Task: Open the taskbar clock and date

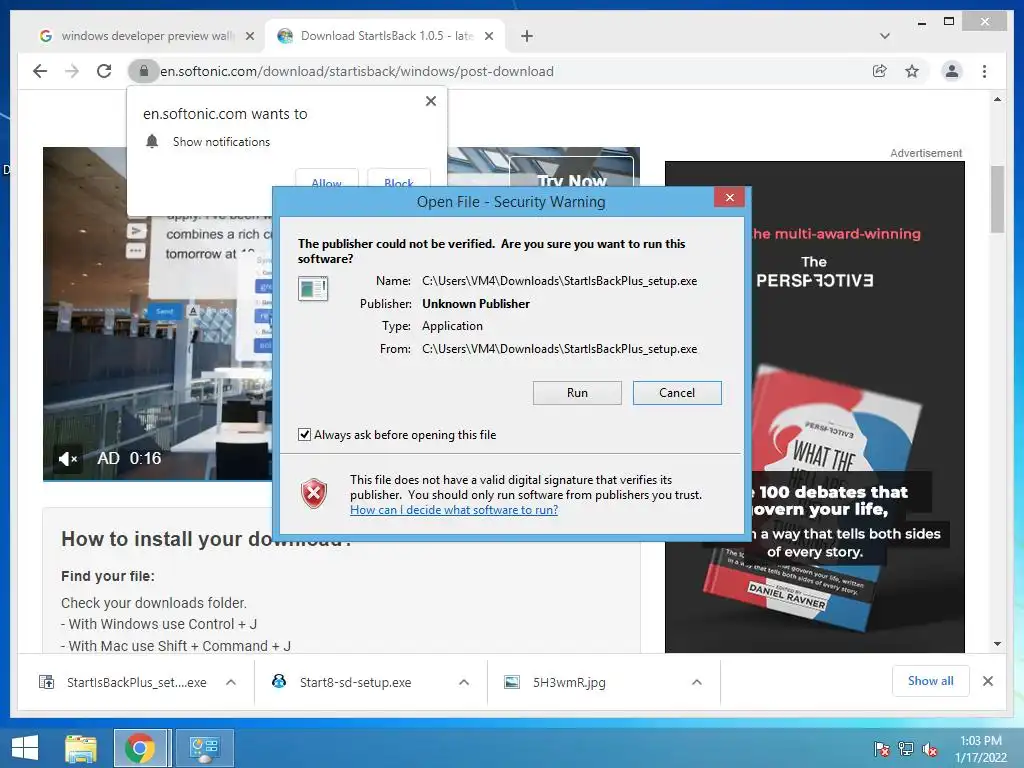Action: (980, 749)
